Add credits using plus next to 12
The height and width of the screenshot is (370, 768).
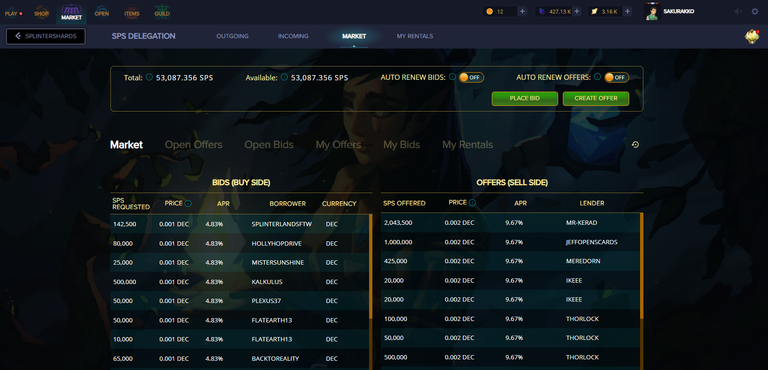click(x=522, y=11)
